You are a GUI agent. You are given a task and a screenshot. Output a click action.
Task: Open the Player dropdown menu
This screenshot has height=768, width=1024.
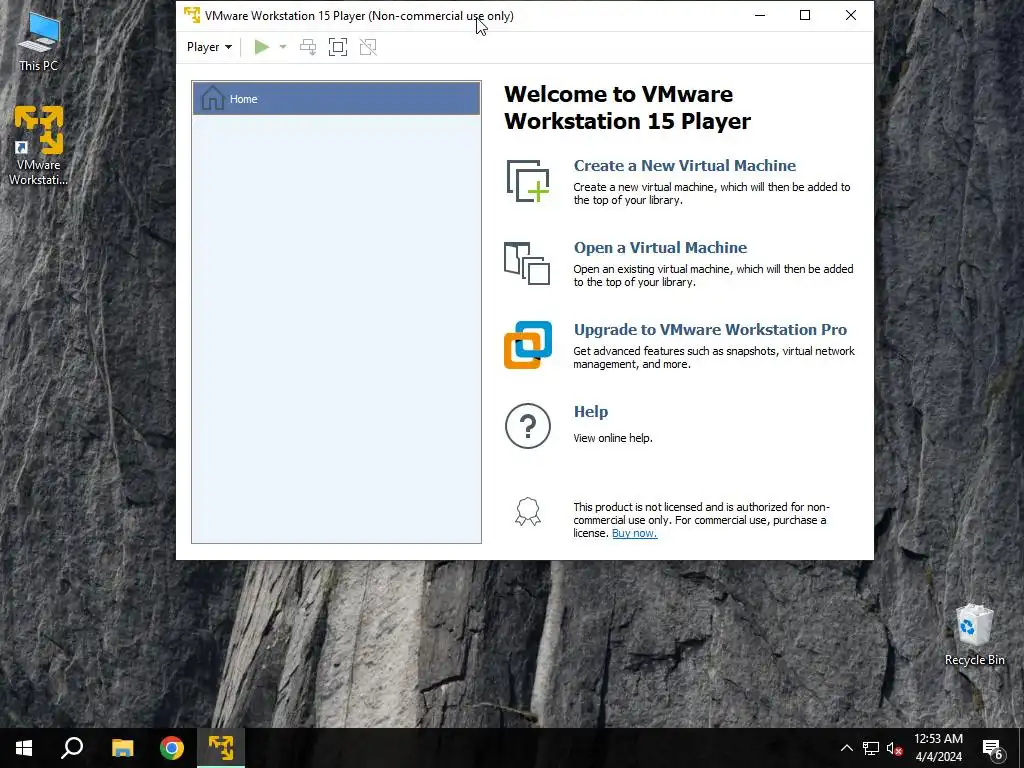tap(209, 47)
